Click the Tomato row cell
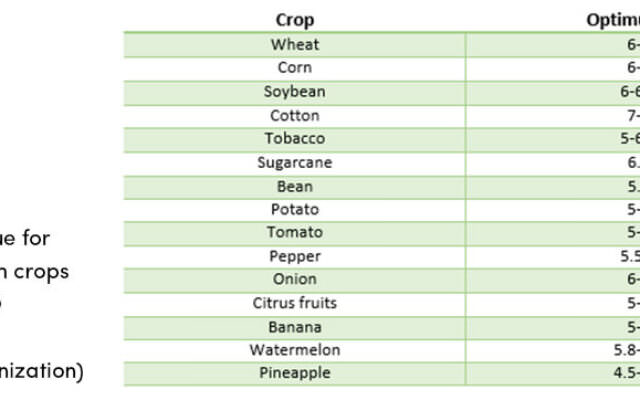Image resolution: width=640 pixels, height=400 pixels. [x=295, y=232]
